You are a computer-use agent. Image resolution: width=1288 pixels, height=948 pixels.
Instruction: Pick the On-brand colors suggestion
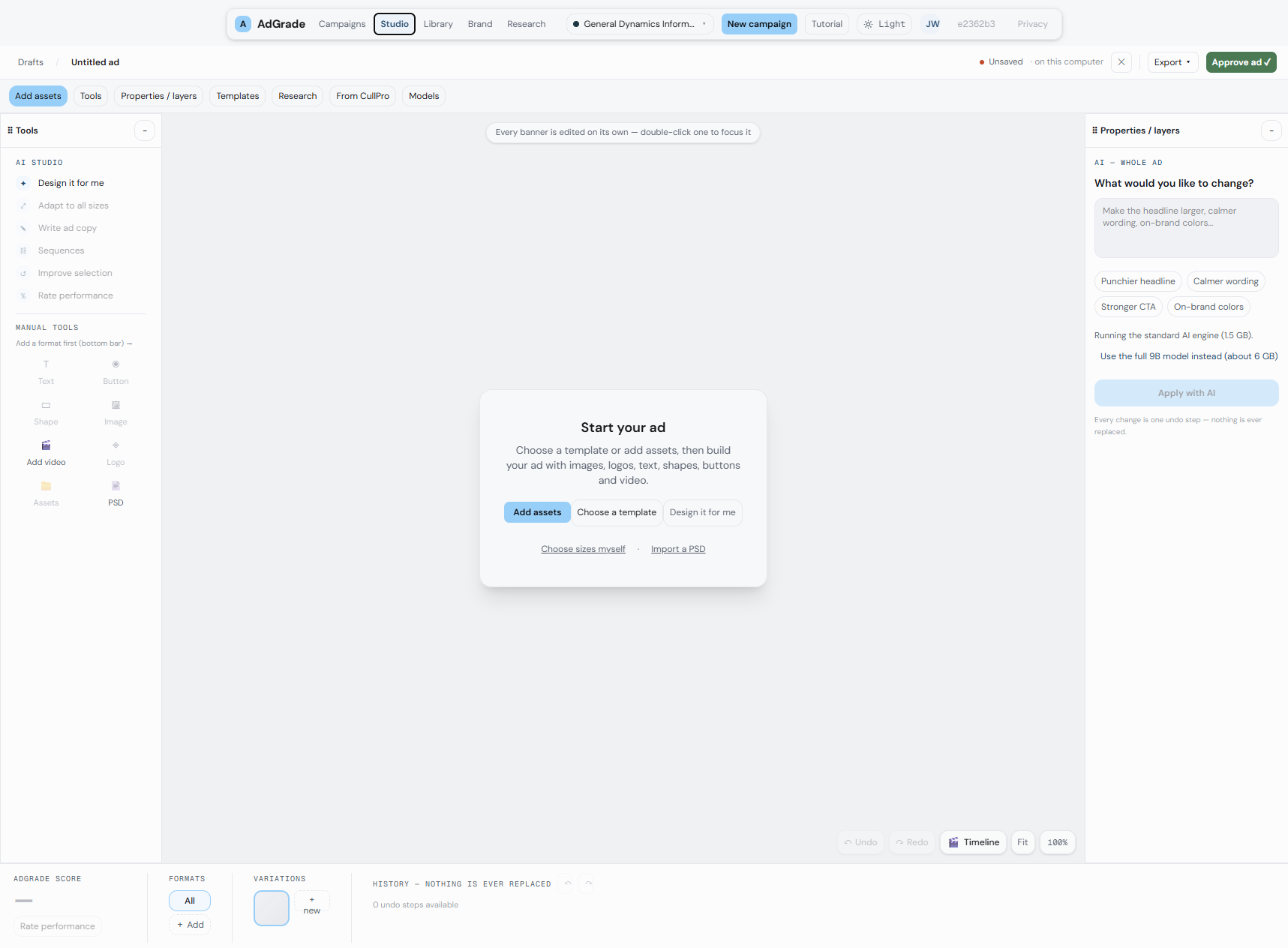pyautogui.click(x=1208, y=307)
